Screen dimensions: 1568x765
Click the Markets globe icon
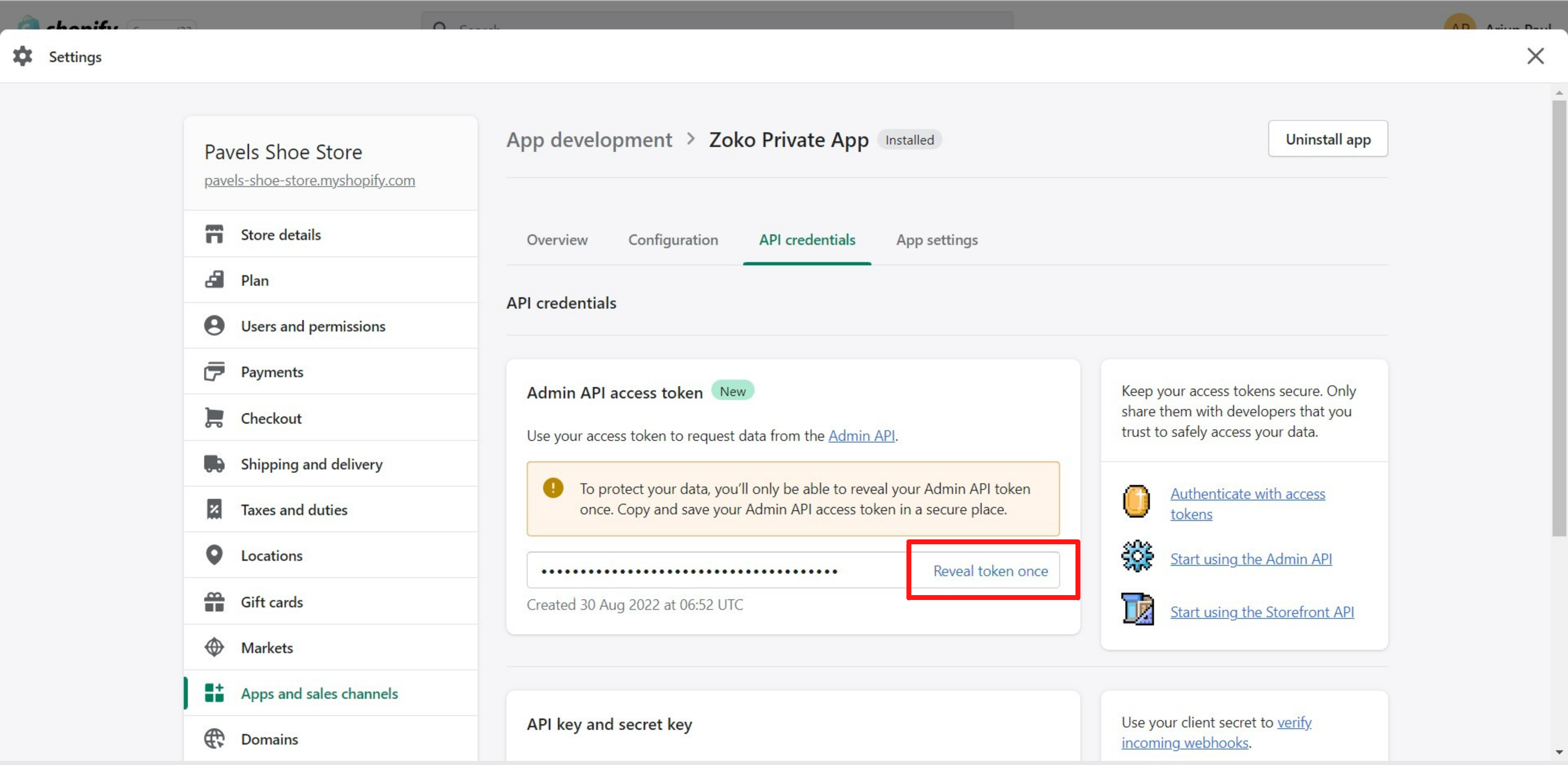click(214, 647)
